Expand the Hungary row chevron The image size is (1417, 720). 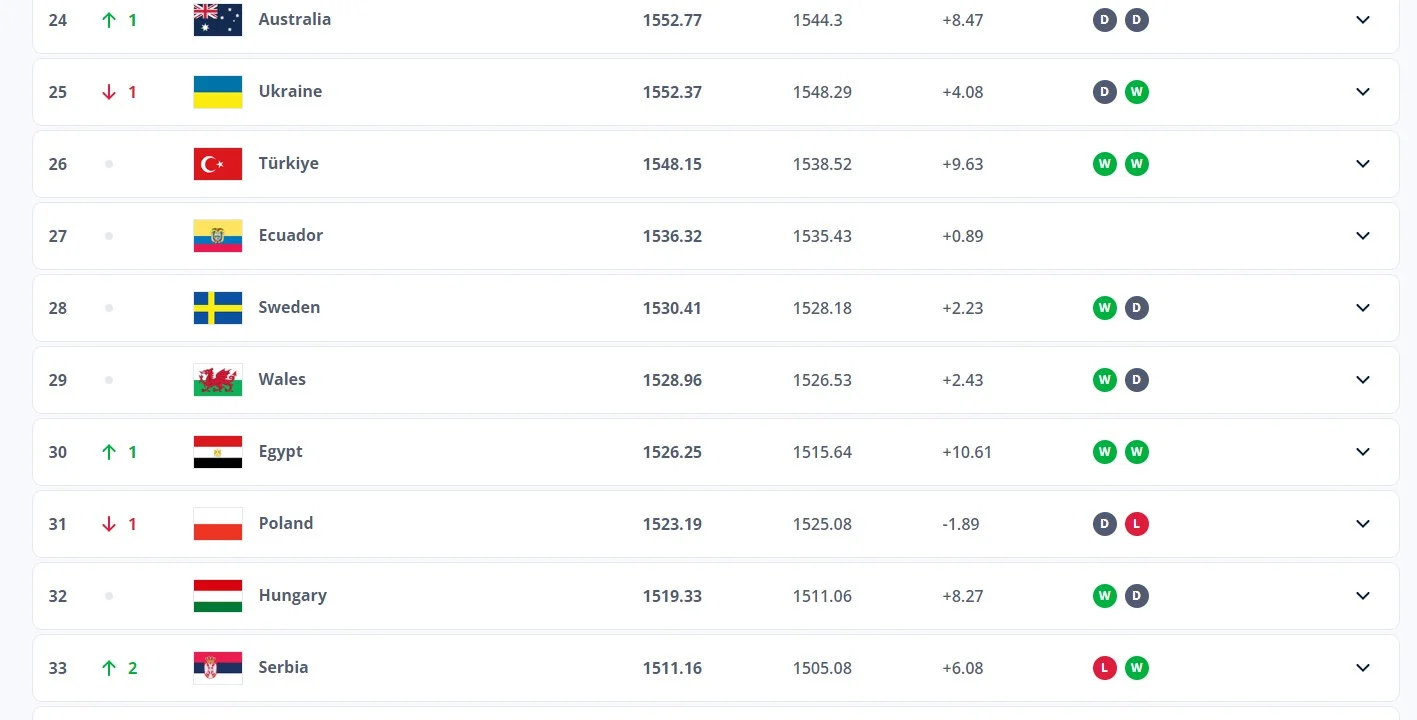tap(1362, 595)
